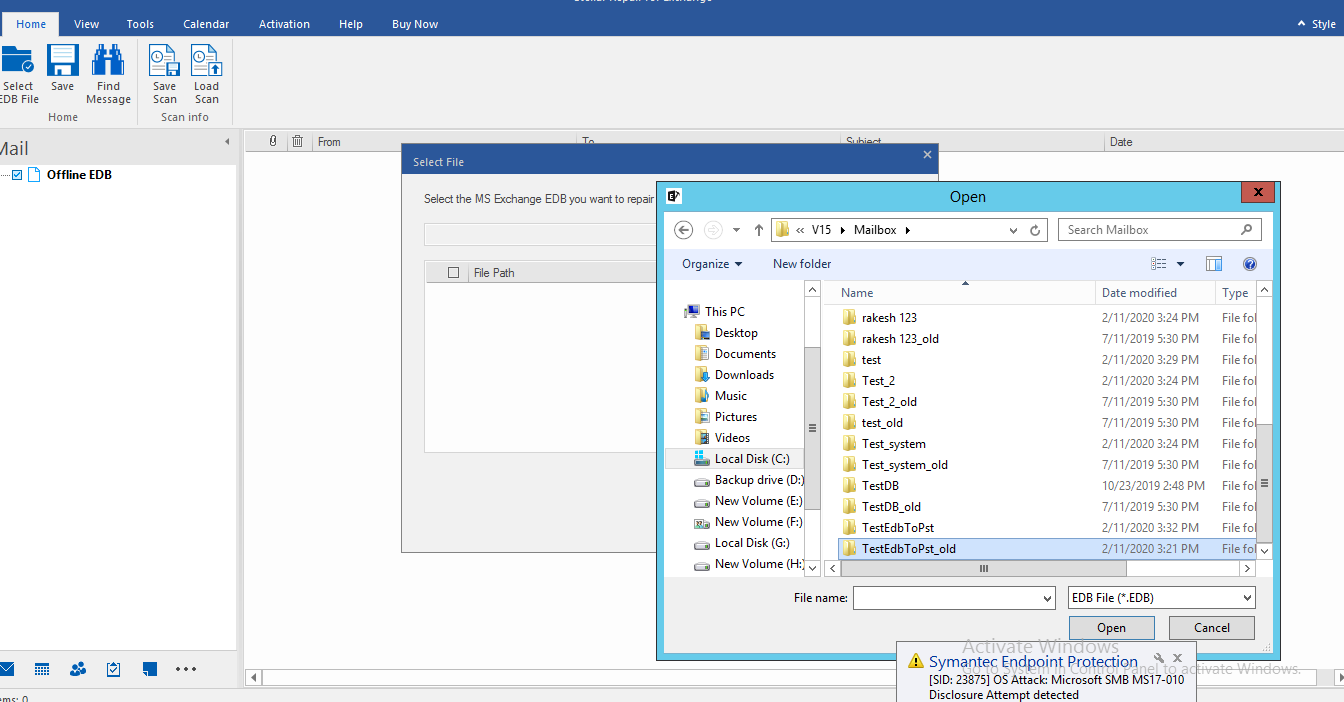1344x702 pixels.
Task: Toggle the Offline EDB checkbox
Action: coord(17,175)
